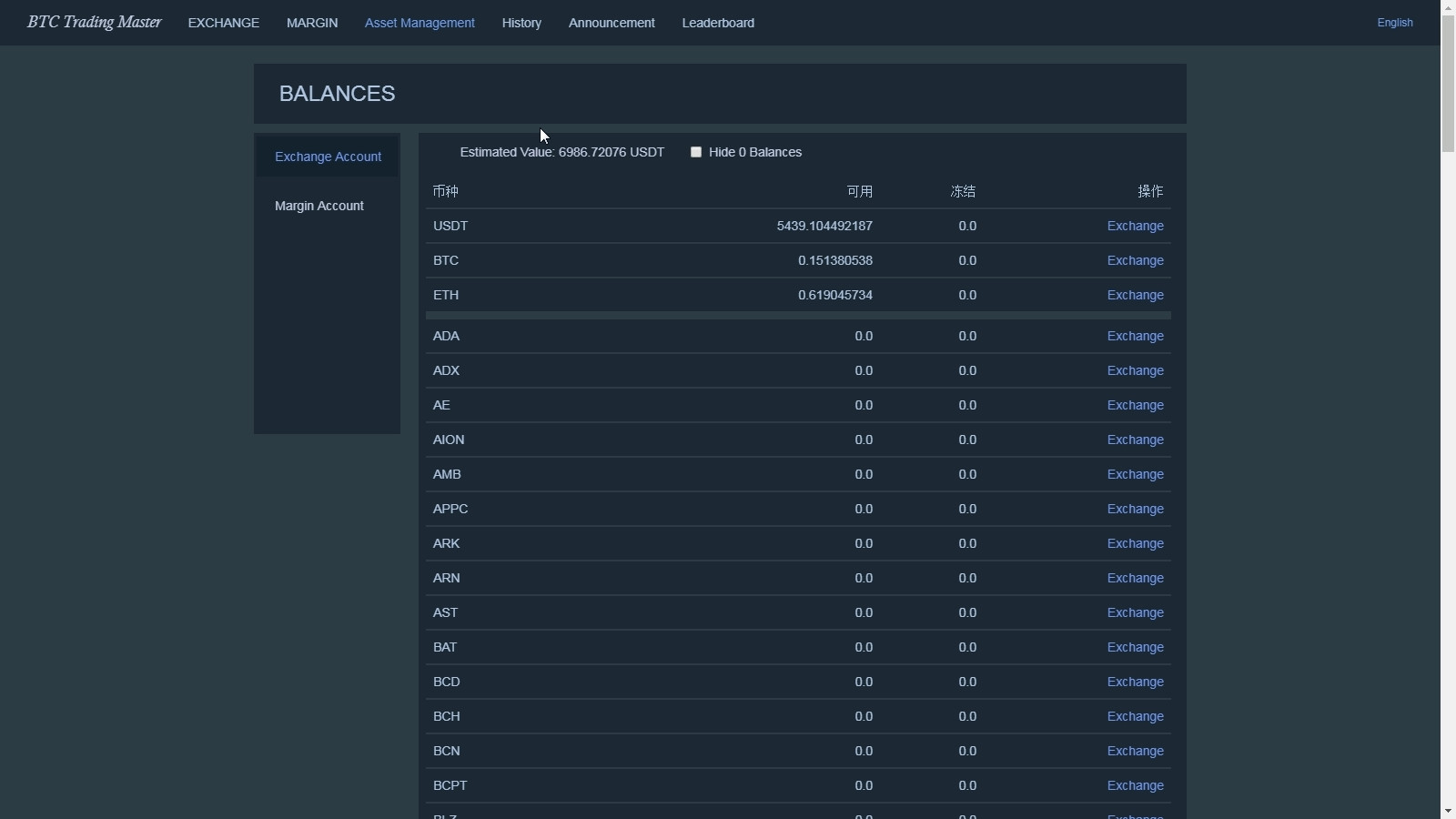Click Exchange link for BTC row
The image size is (1456, 819).
point(1135,260)
